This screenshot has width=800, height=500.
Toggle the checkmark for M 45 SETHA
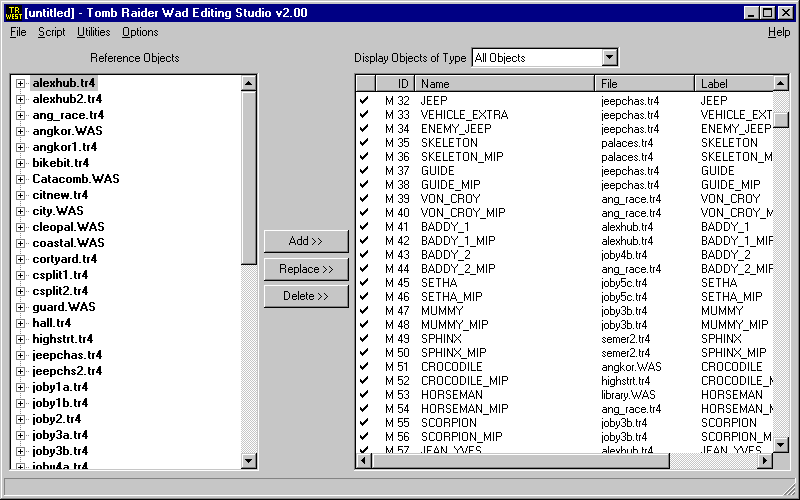tap(364, 282)
